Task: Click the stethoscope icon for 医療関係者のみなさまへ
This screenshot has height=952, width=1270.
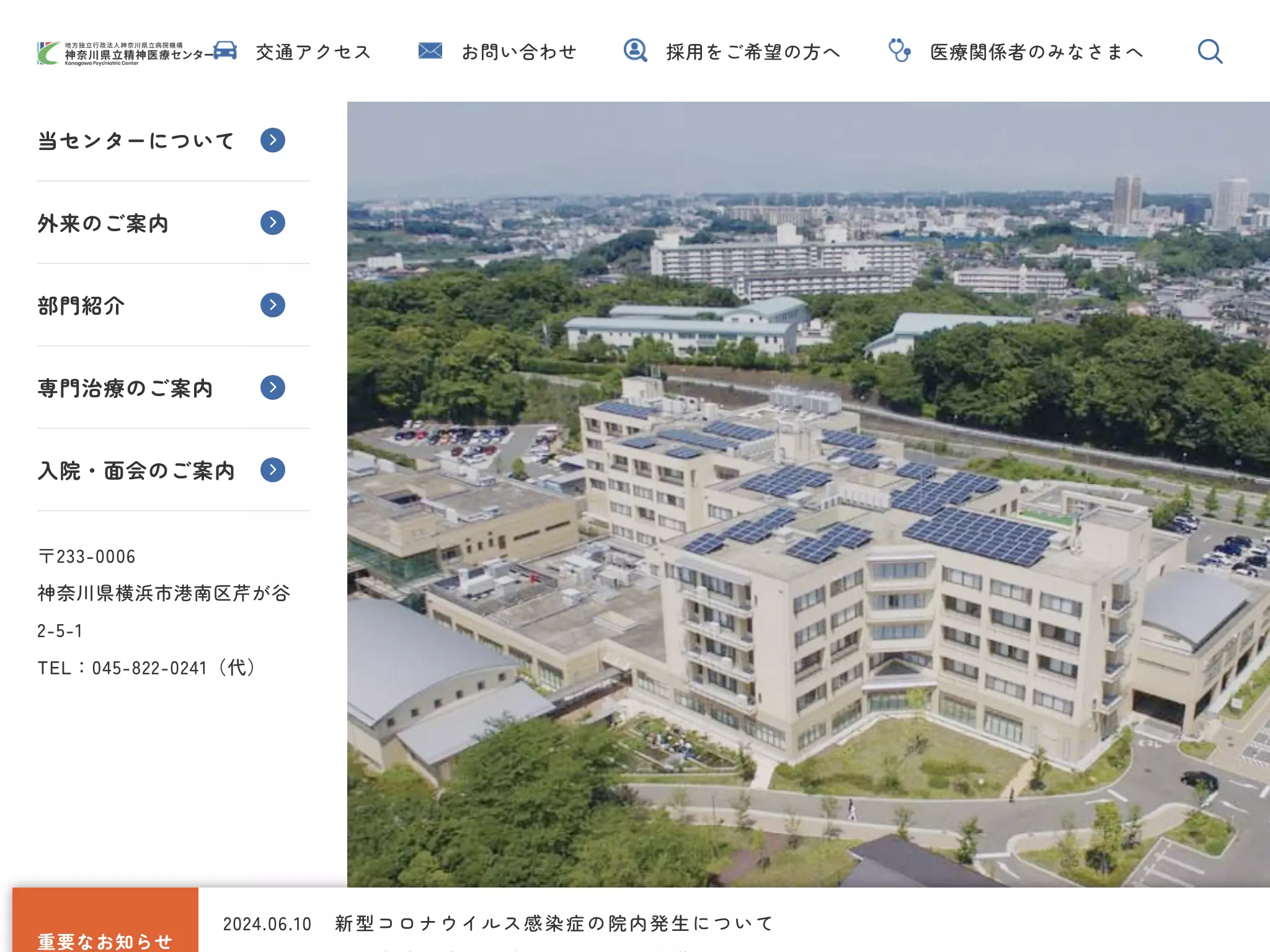Action: (x=899, y=51)
